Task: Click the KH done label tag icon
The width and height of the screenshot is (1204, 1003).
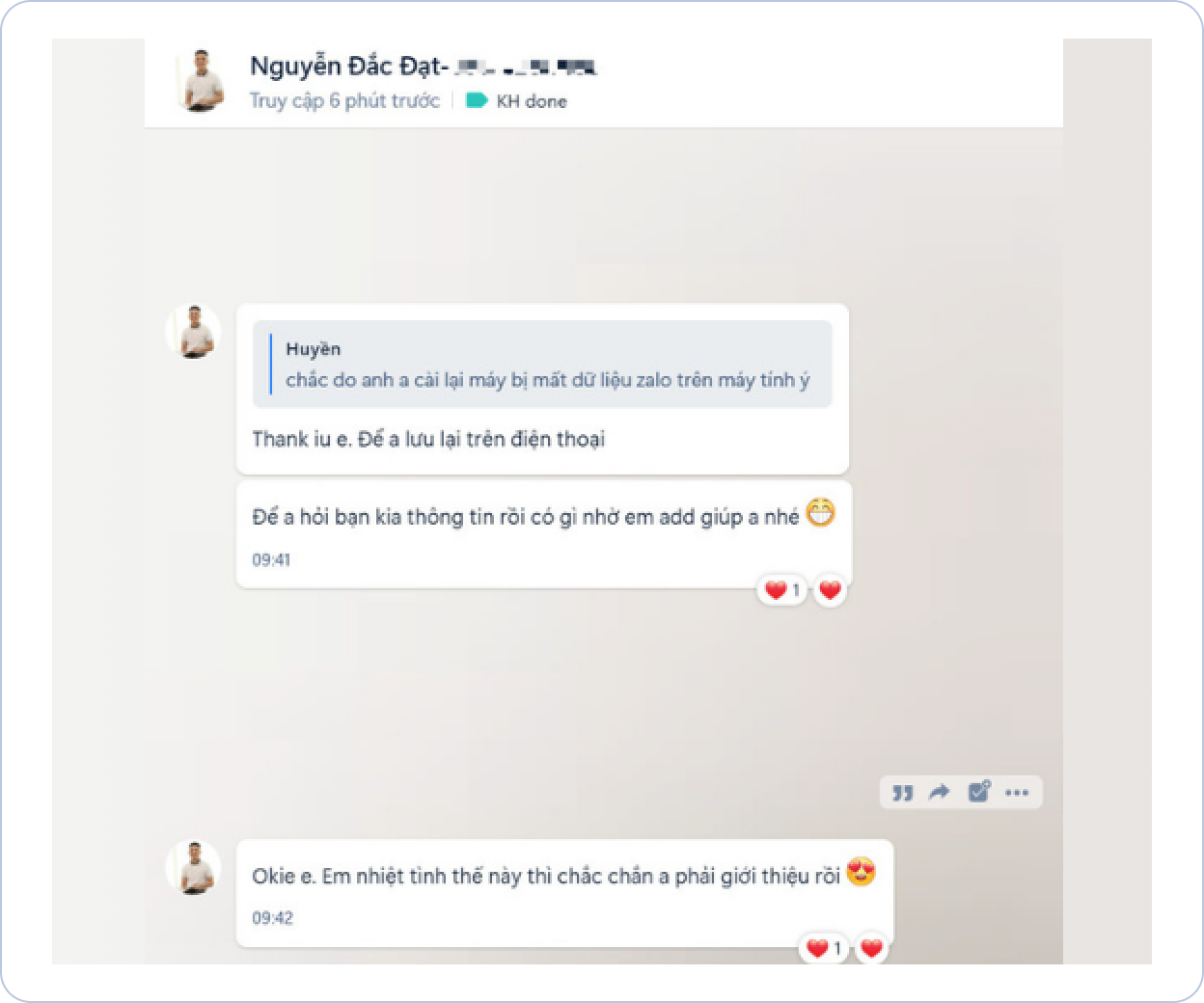Action: click(477, 100)
